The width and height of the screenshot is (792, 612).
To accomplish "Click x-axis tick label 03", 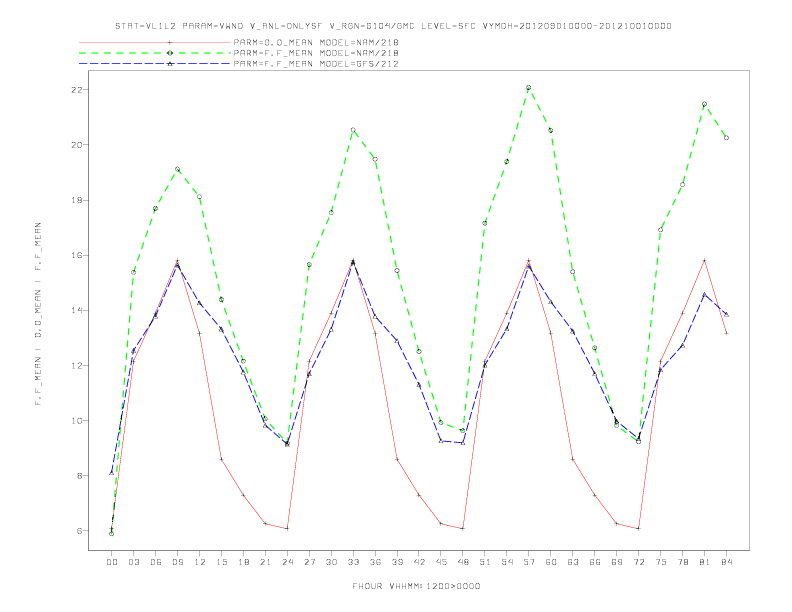I will (133, 562).
